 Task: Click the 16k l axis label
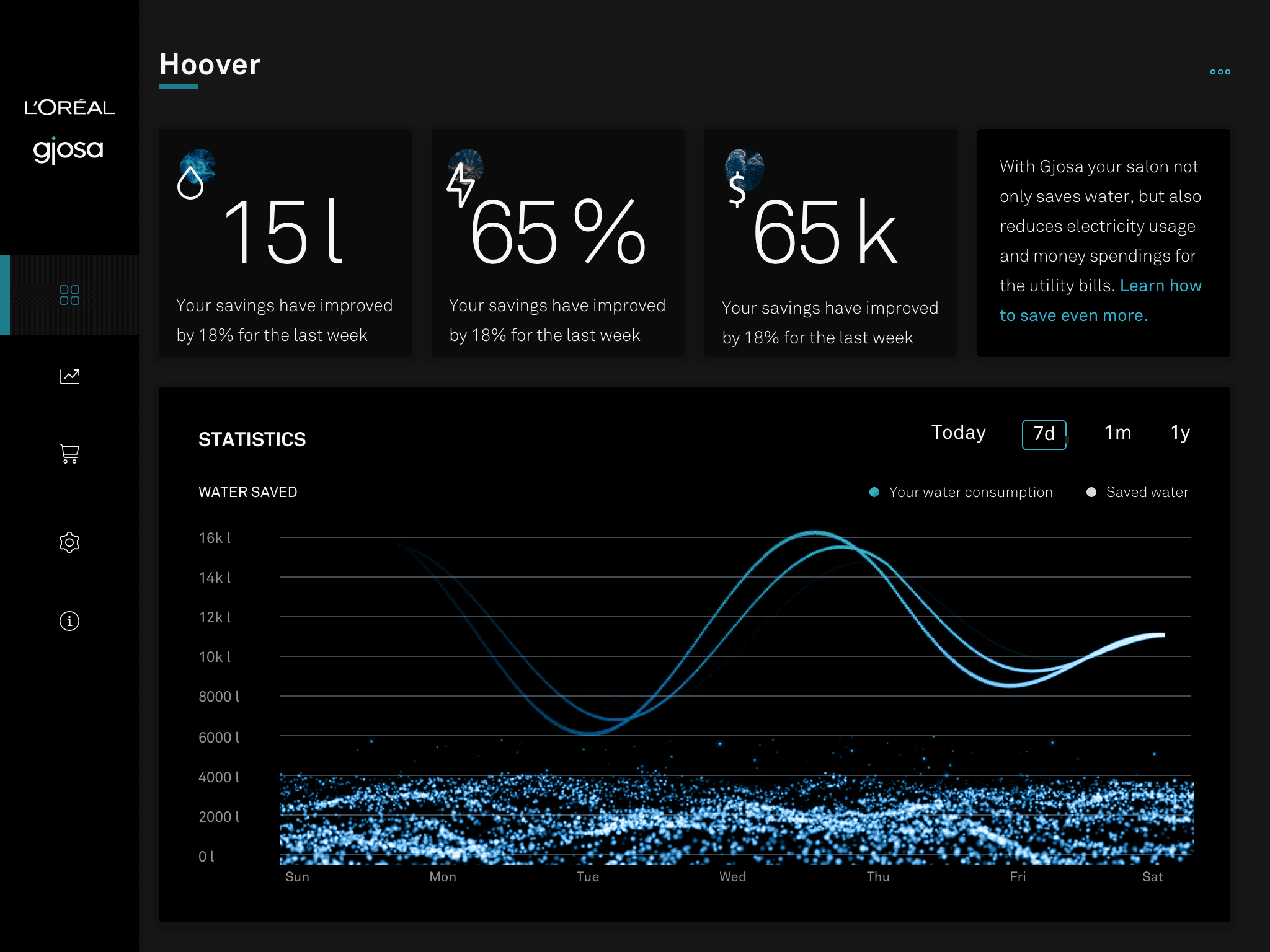click(215, 538)
